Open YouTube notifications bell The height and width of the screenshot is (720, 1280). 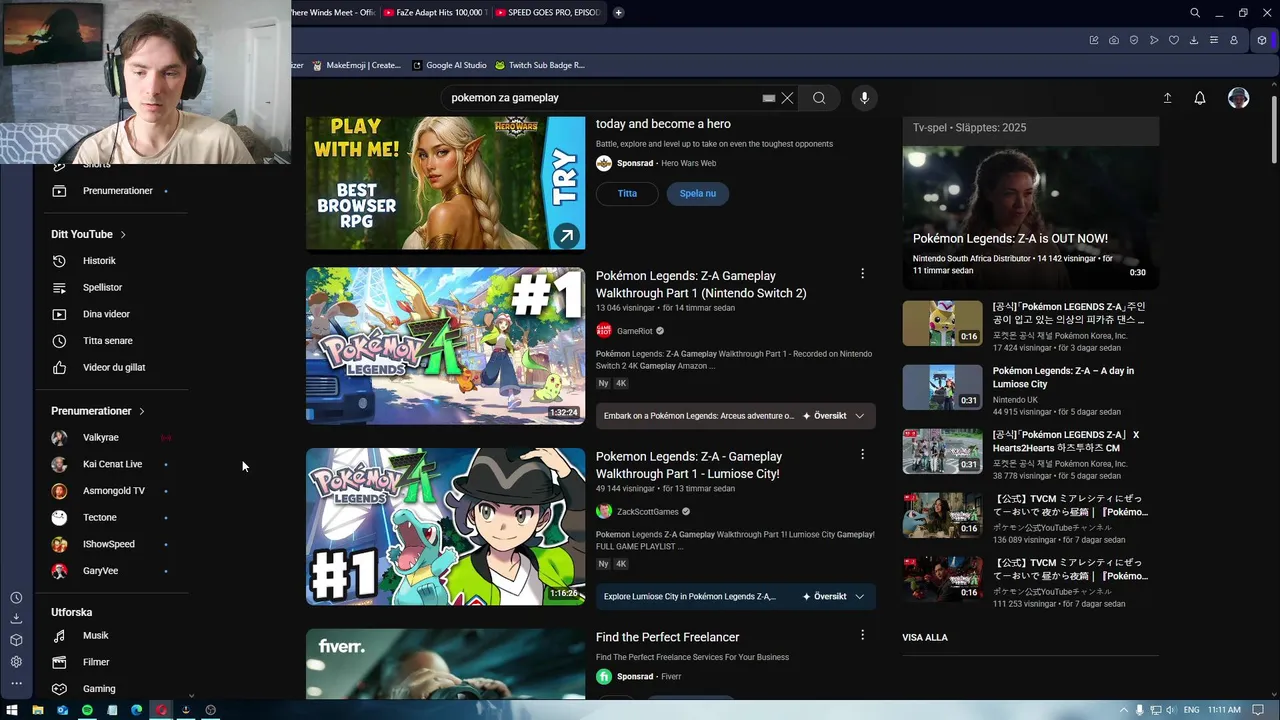tap(1200, 98)
